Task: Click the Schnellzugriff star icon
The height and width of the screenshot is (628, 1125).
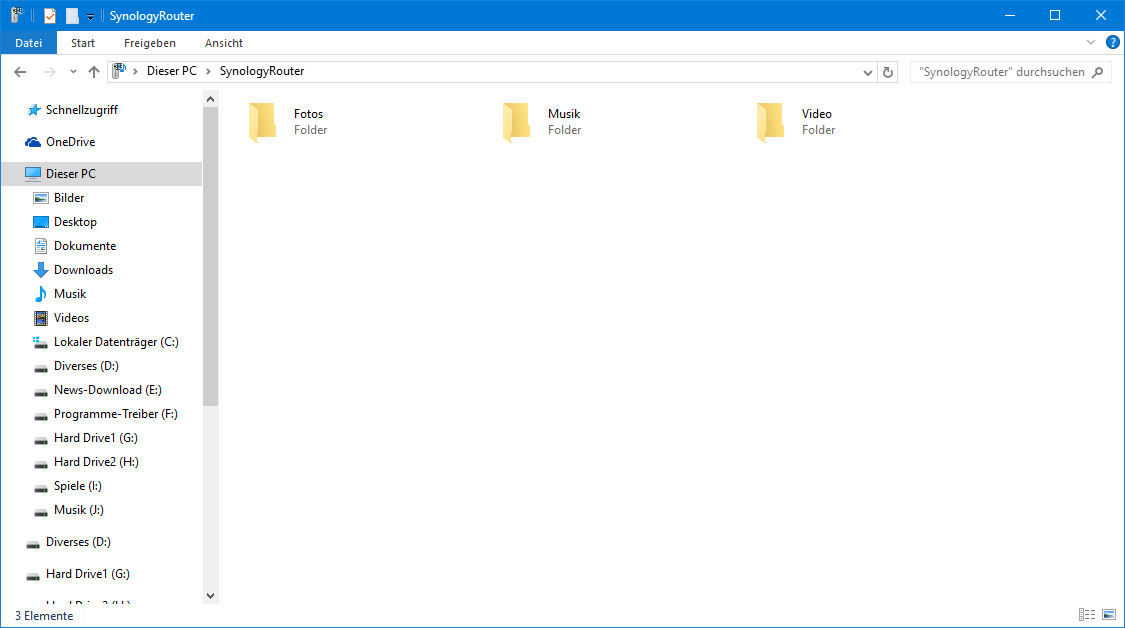Action: pos(33,110)
